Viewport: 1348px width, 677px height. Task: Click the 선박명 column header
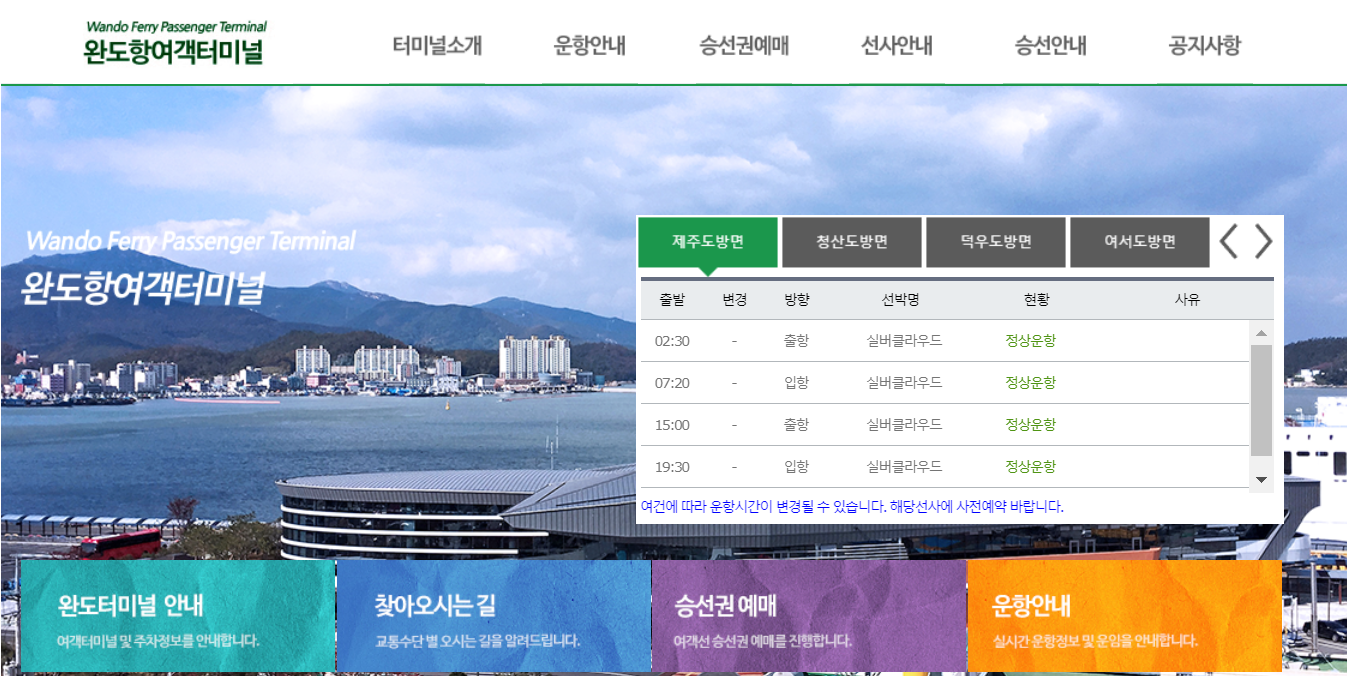pos(900,300)
